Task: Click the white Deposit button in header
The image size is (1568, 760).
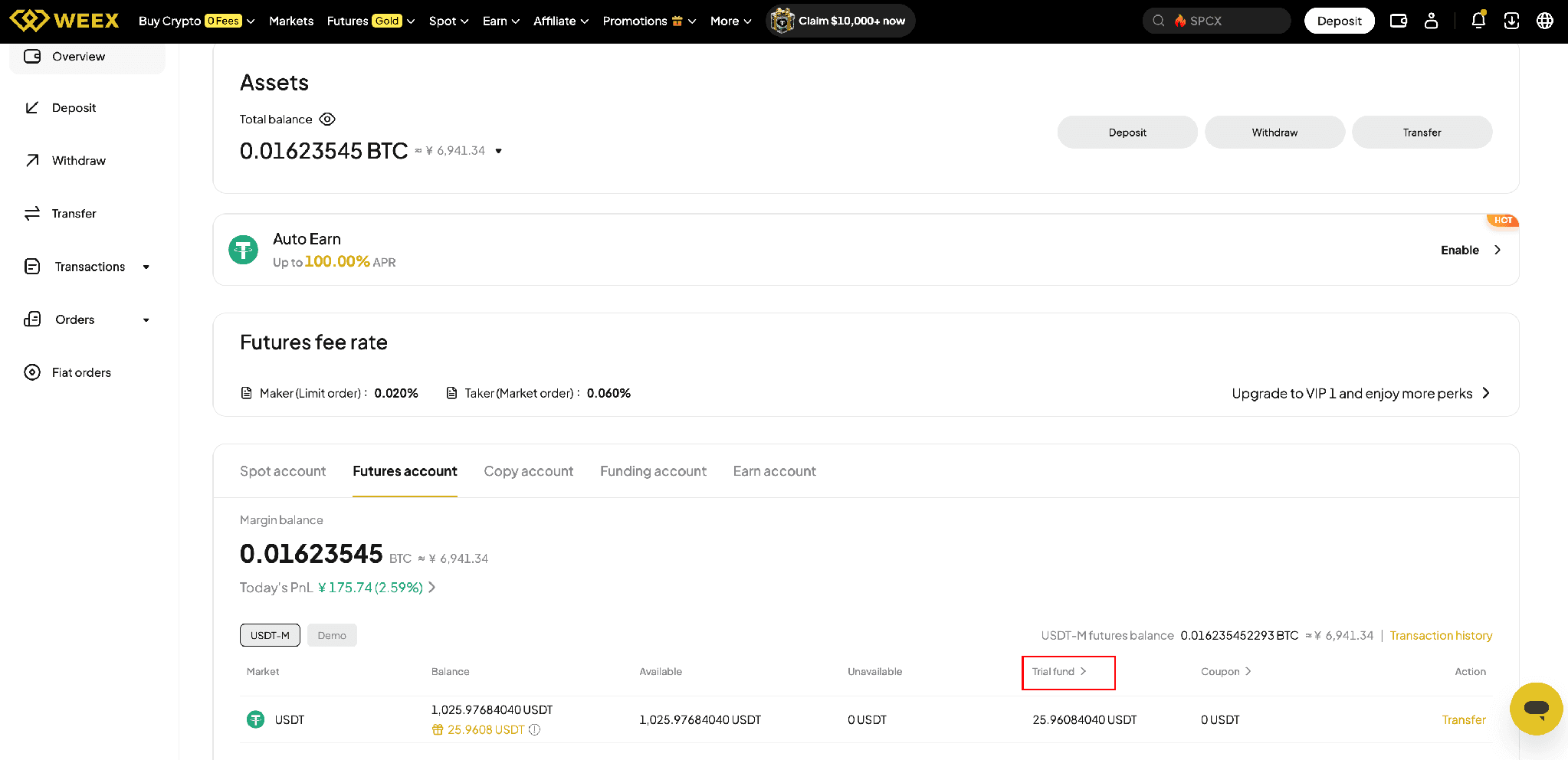Action: tap(1340, 21)
